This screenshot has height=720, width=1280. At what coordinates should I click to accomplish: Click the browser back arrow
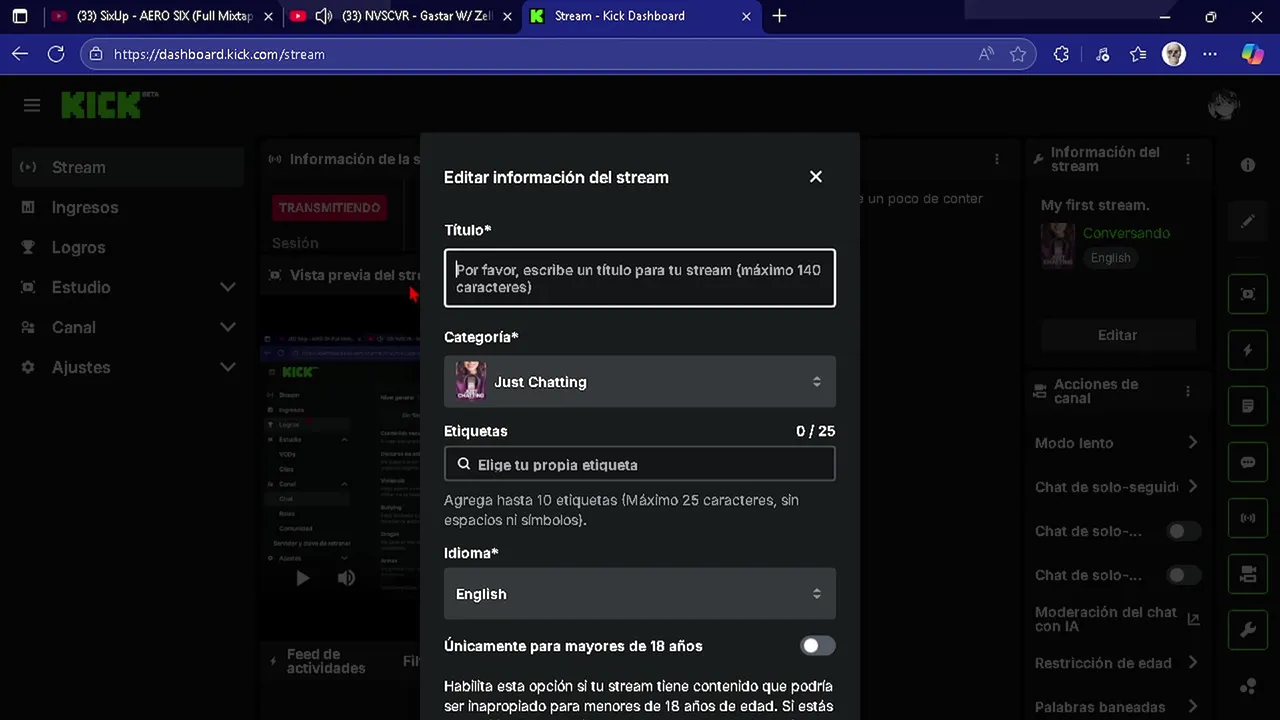coord(20,54)
